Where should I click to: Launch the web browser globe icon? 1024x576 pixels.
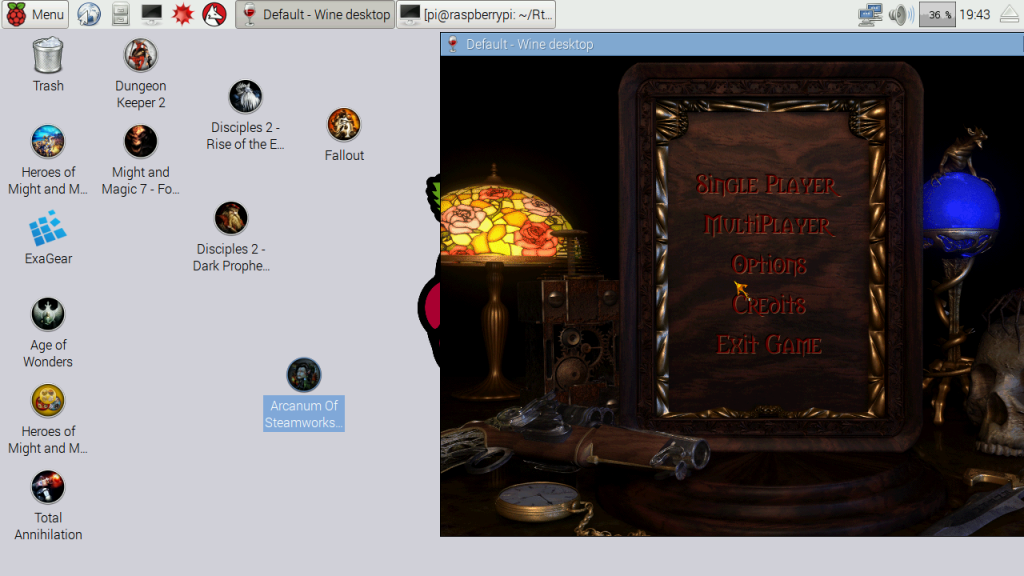coord(89,14)
